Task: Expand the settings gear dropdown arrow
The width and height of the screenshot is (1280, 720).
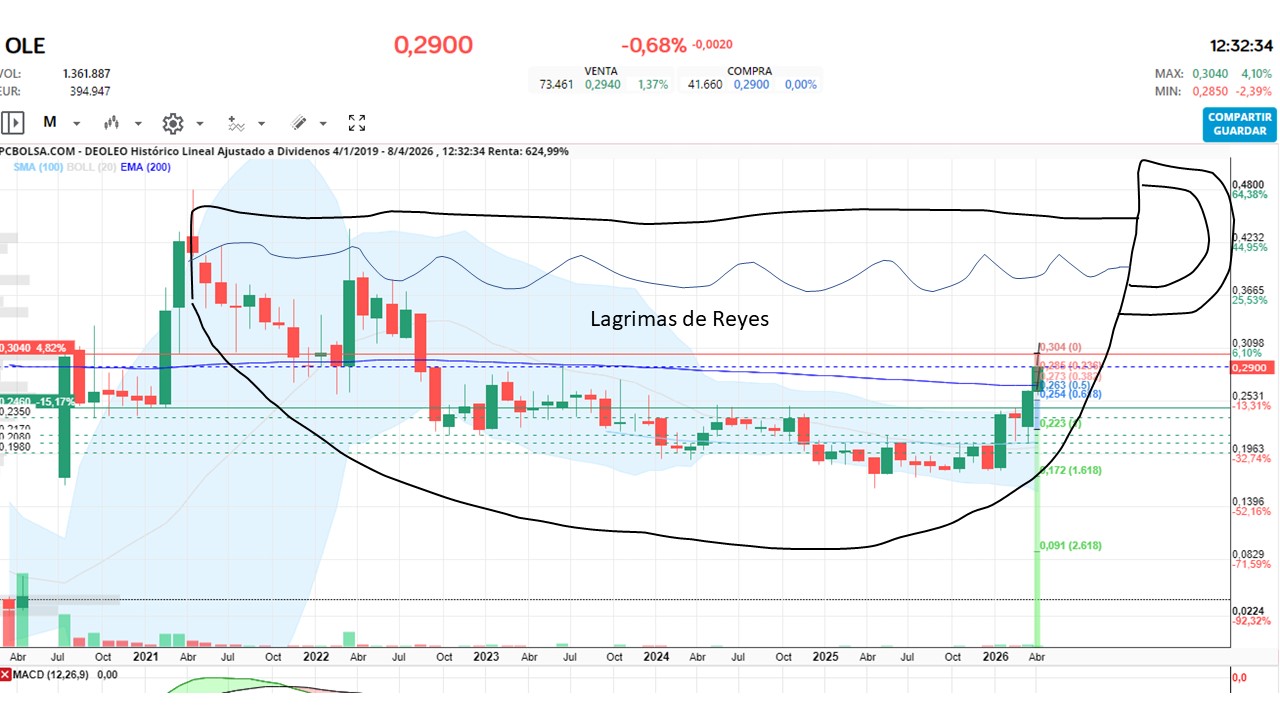Action: (200, 124)
